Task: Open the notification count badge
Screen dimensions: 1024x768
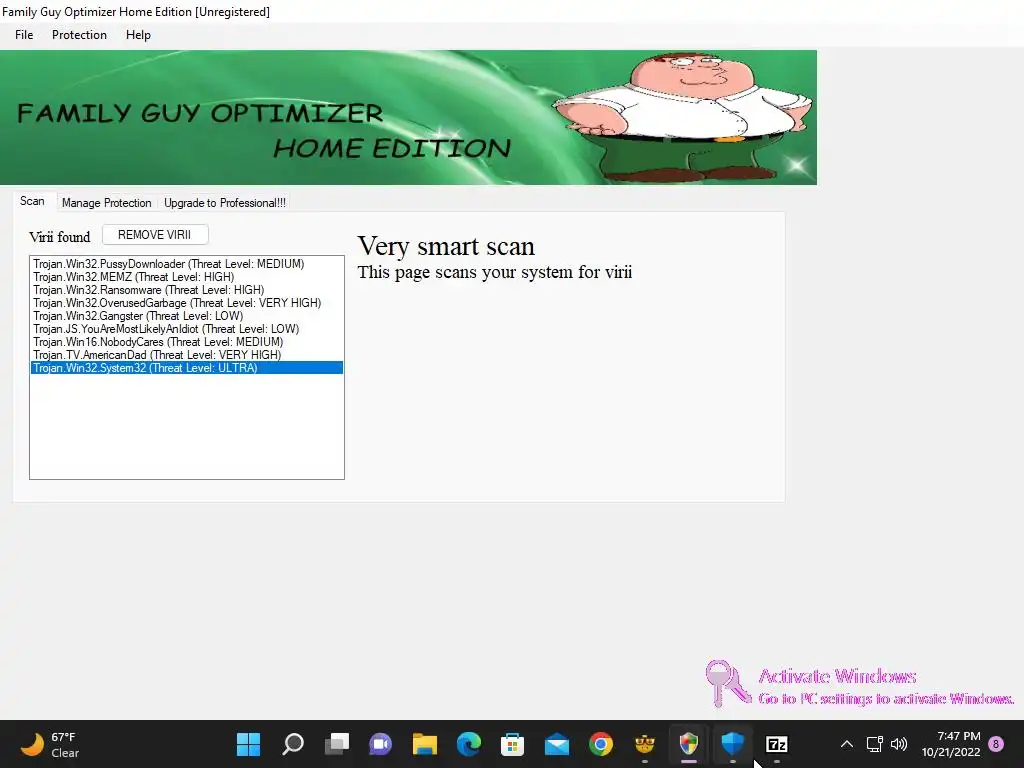Action: pyautogui.click(x=996, y=744)
